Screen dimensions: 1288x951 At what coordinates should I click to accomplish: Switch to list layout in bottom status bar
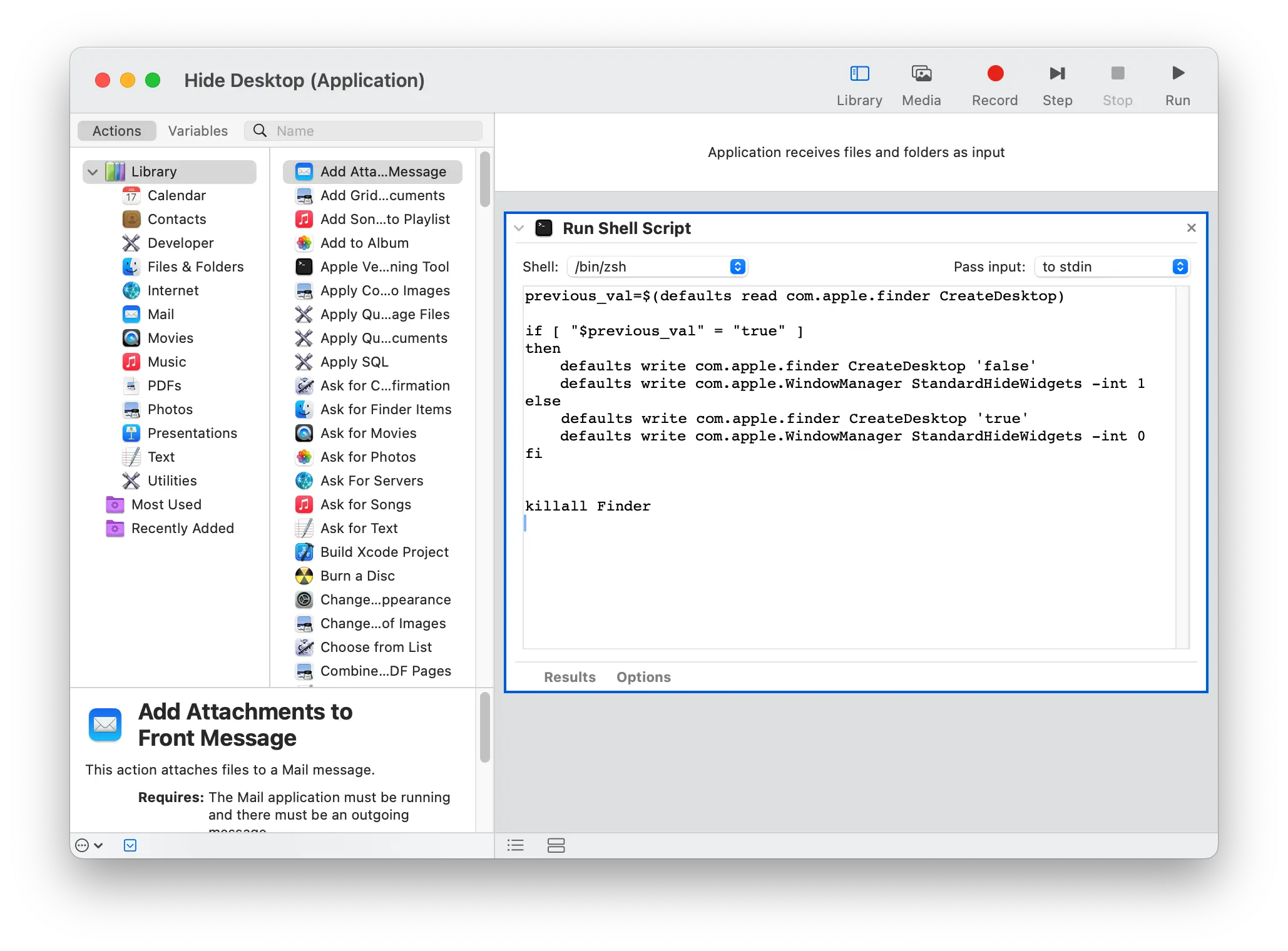click(x=515, y=845)
